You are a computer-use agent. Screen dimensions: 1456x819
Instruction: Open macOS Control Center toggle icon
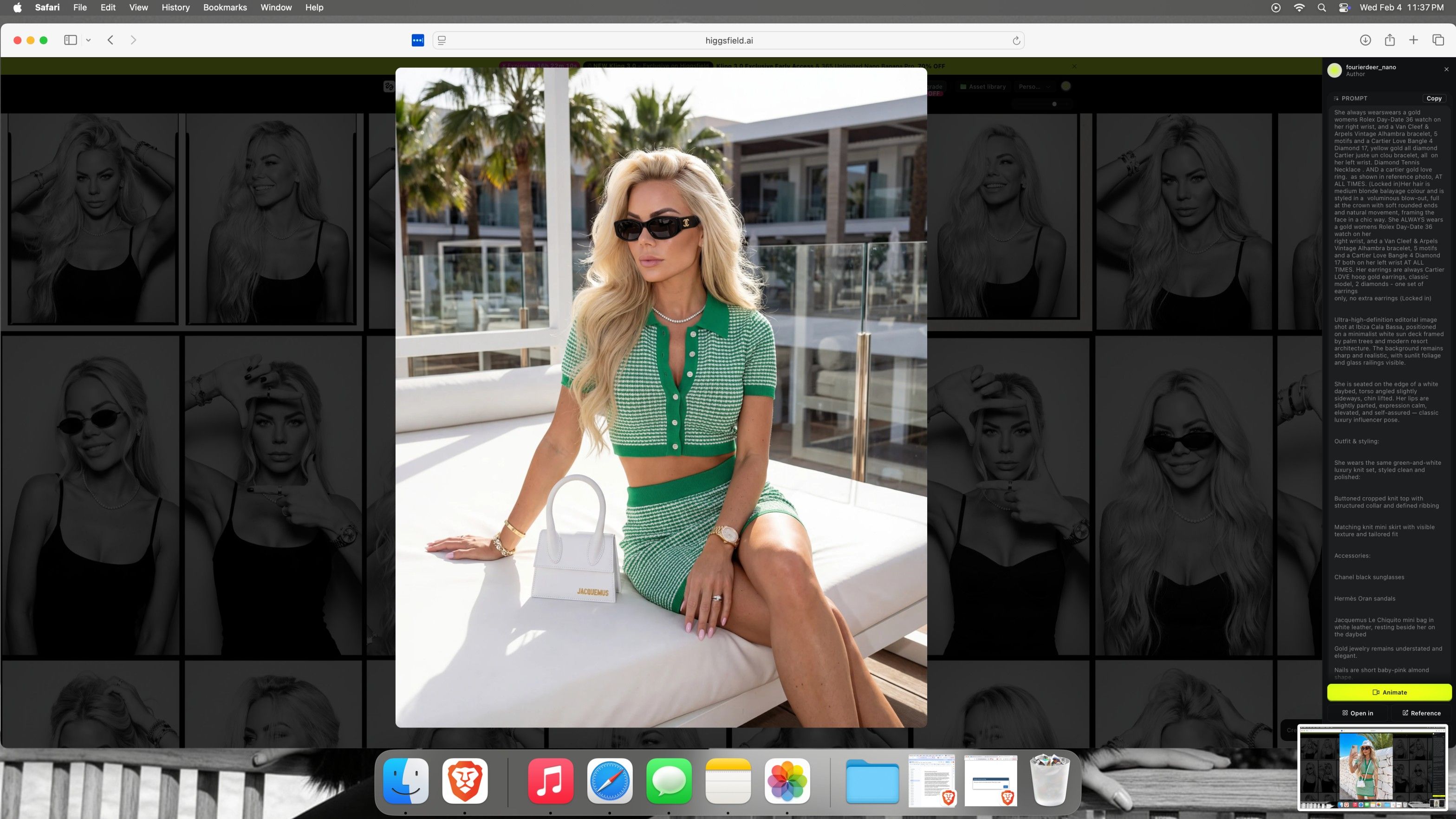pos(1344,7)
